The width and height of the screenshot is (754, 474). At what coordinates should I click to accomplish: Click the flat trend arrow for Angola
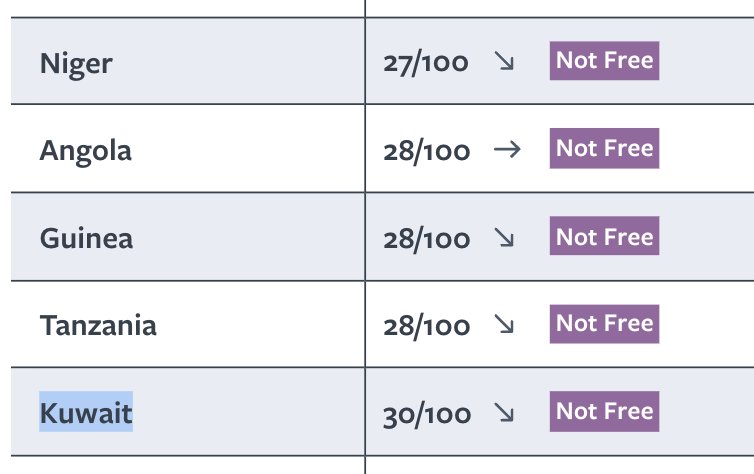click(x=507, y=150)
